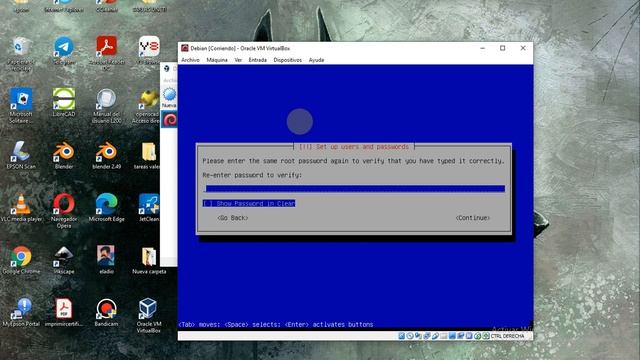Select the Bandicam desktop icon
Image resolution: width=640 pixels, height=360 pixels.
click(106, 312)
